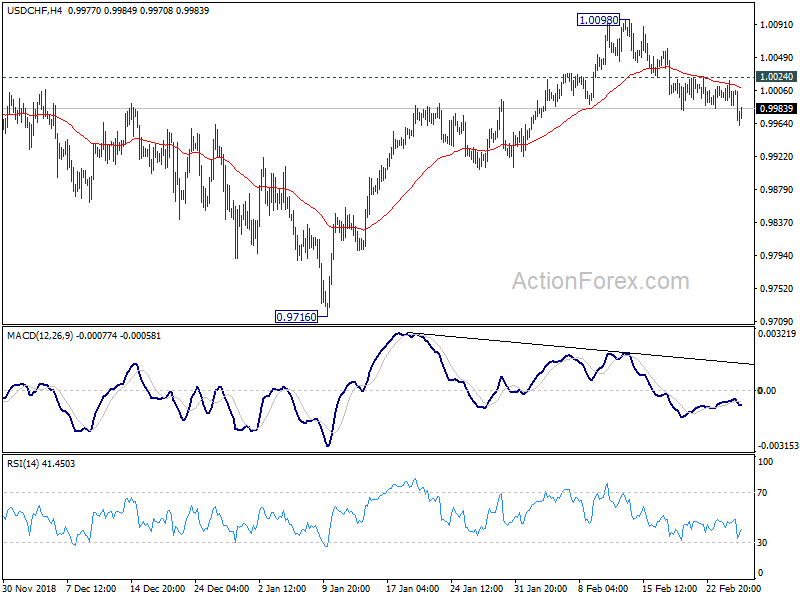Screen dimensions: 800x600
Task: Click the 30 Nov 2018 date label
Action: pos(29,588)
